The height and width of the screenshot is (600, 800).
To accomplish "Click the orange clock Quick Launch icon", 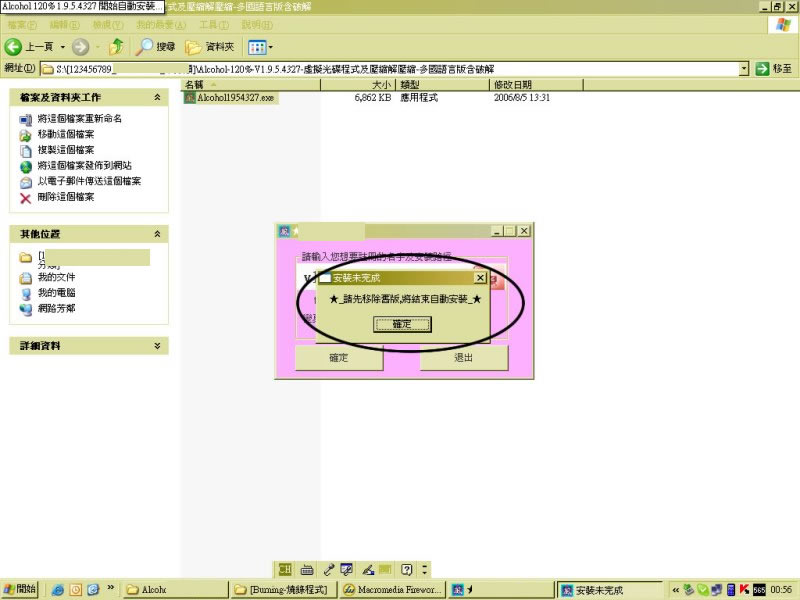I will coord(76,590).
